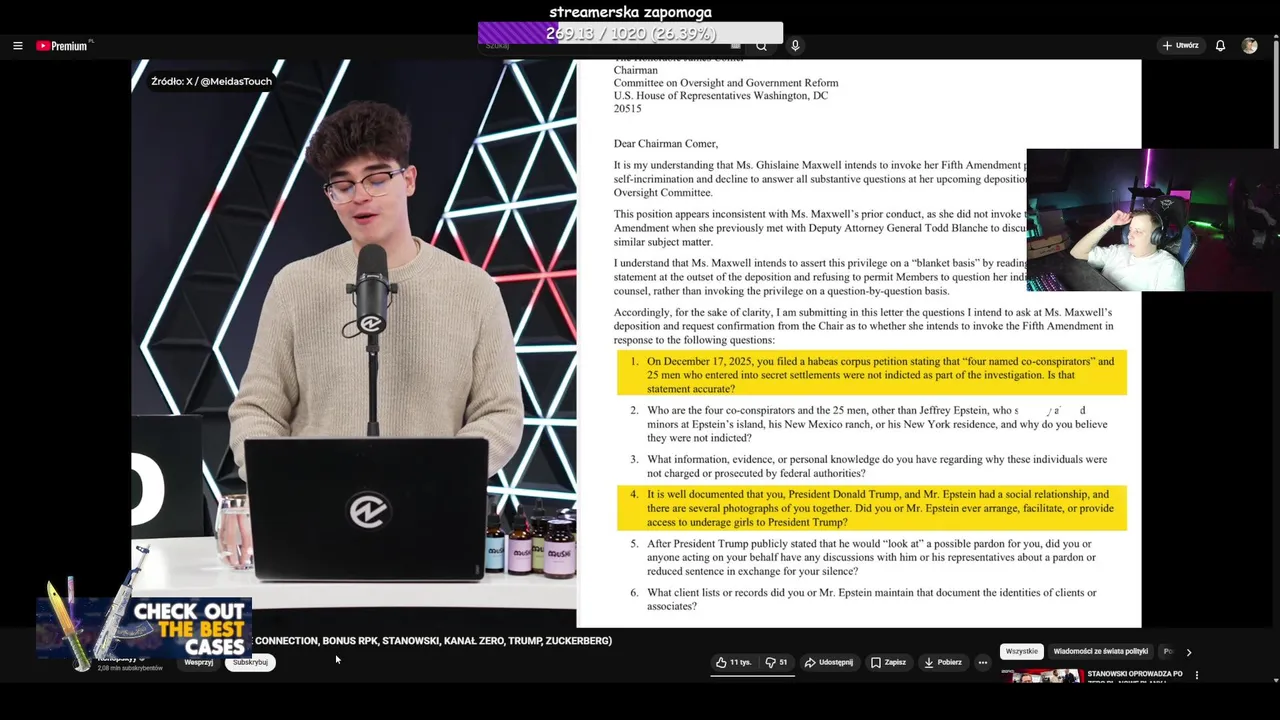Like the video with the thumbs-up button
The width and height of the screenshot is (1280, 720).
[733, 662]
